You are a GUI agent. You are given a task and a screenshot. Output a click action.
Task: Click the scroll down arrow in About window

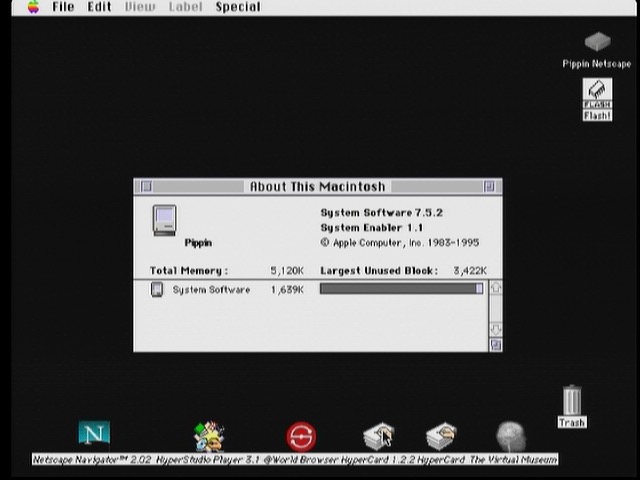click(496, 329)
